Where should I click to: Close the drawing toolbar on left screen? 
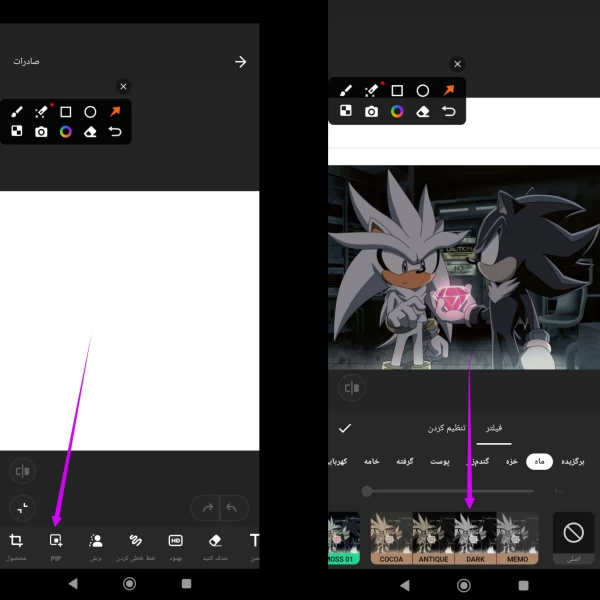pos(123,86)
